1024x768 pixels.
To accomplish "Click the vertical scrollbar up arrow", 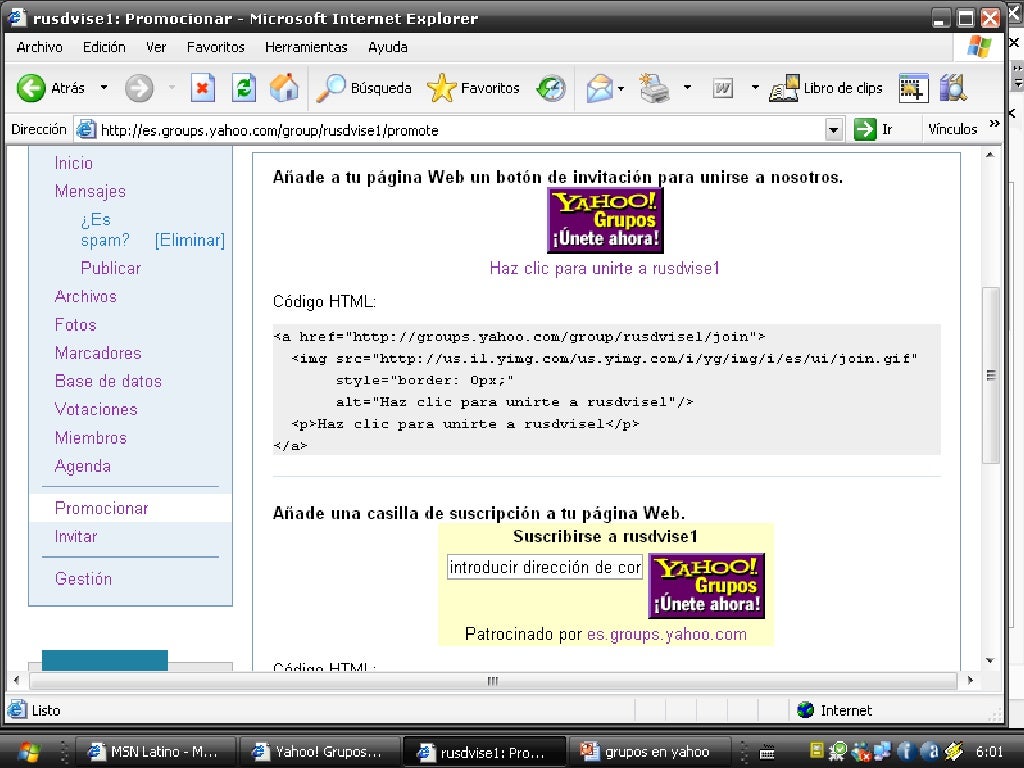I will pos(991,155).
